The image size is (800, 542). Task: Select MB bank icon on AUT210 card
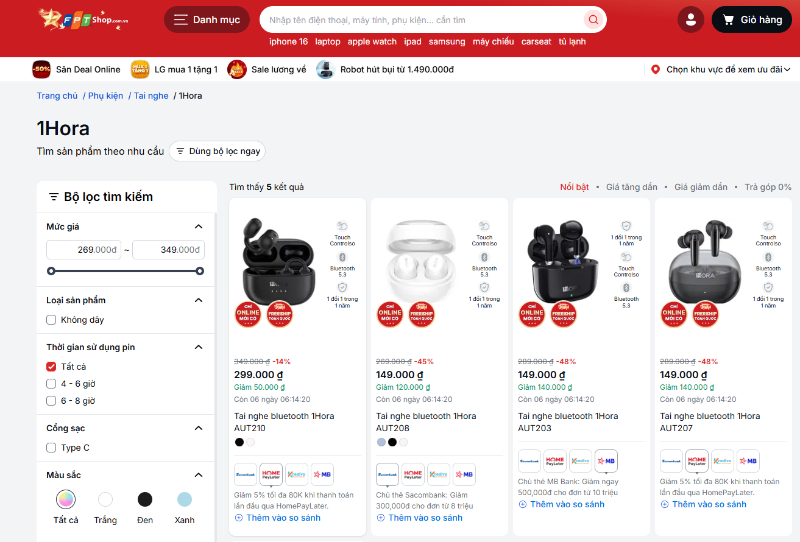coord(322,474)
